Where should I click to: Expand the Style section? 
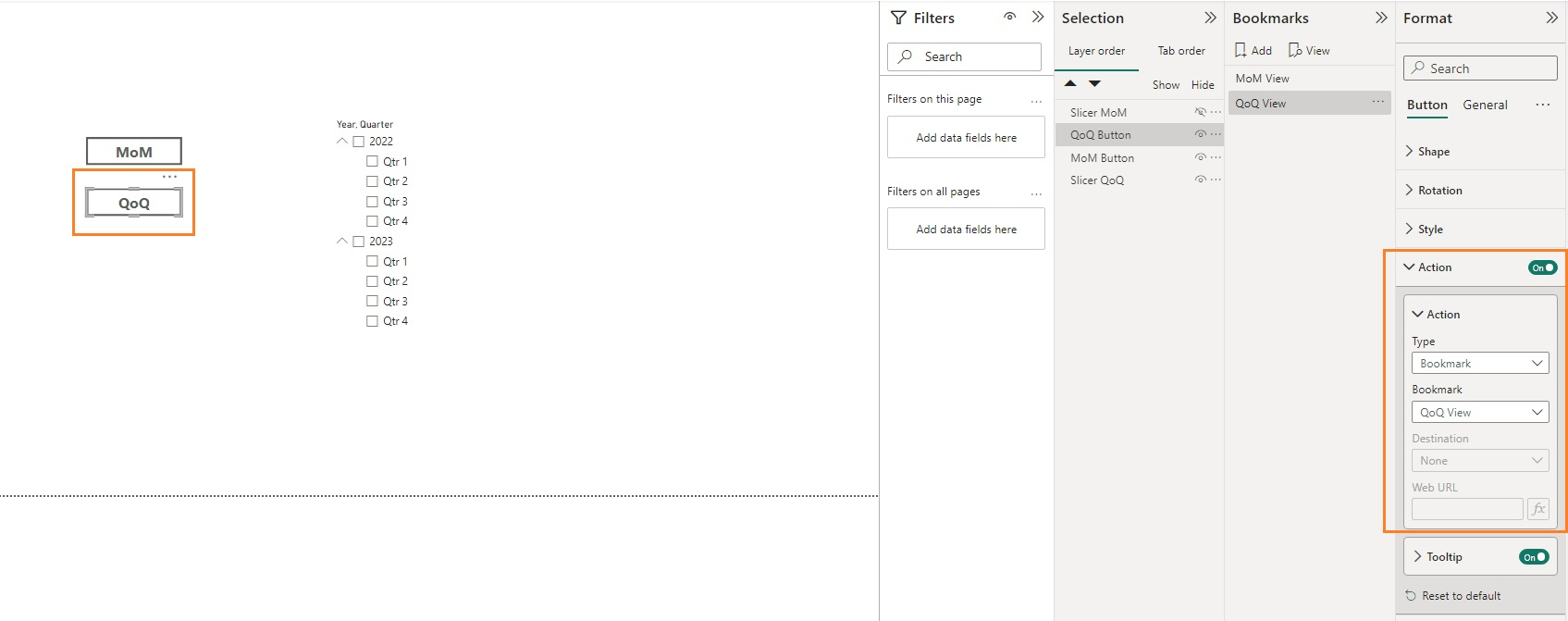pos(1480,230)
